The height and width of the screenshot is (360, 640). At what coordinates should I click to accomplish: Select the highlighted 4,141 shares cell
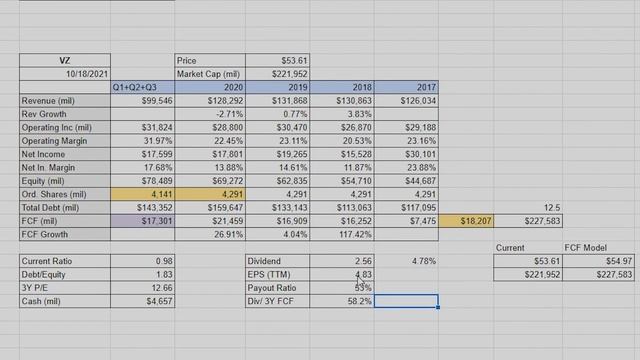(x=142, y=194)
